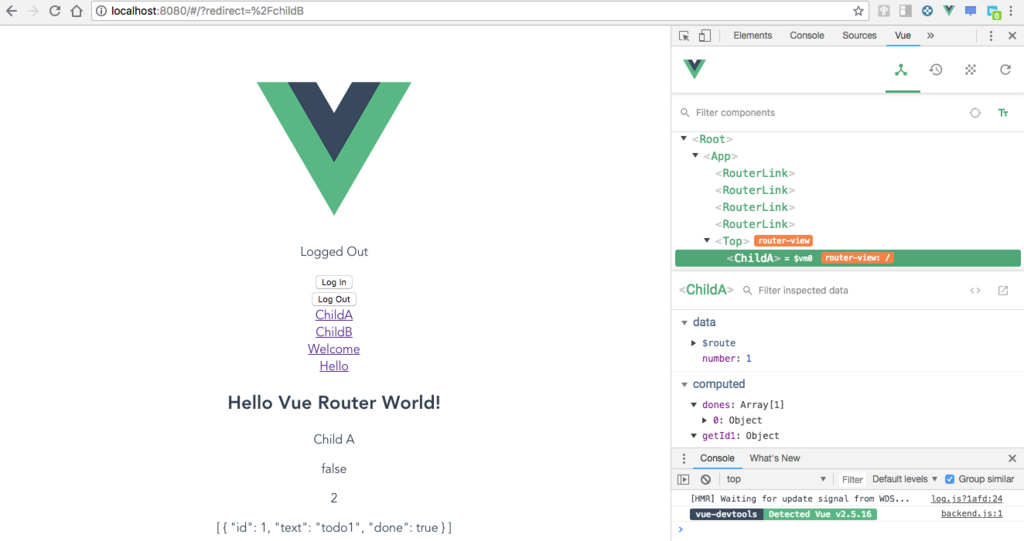This screenshot has height=541, width=1024.
Task: Follow the ChildB link on the page
Action: [334, 332]
